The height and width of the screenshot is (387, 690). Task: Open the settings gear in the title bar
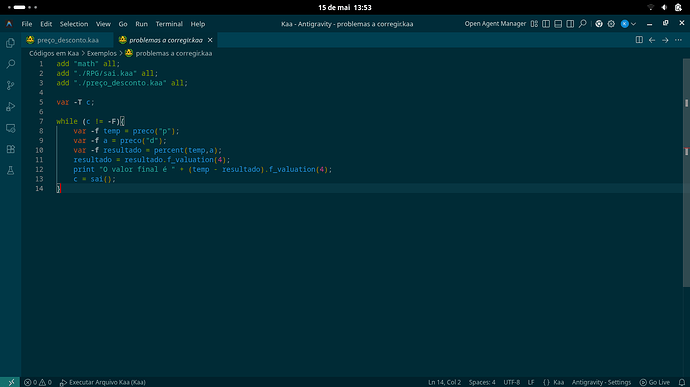[611, 24]
